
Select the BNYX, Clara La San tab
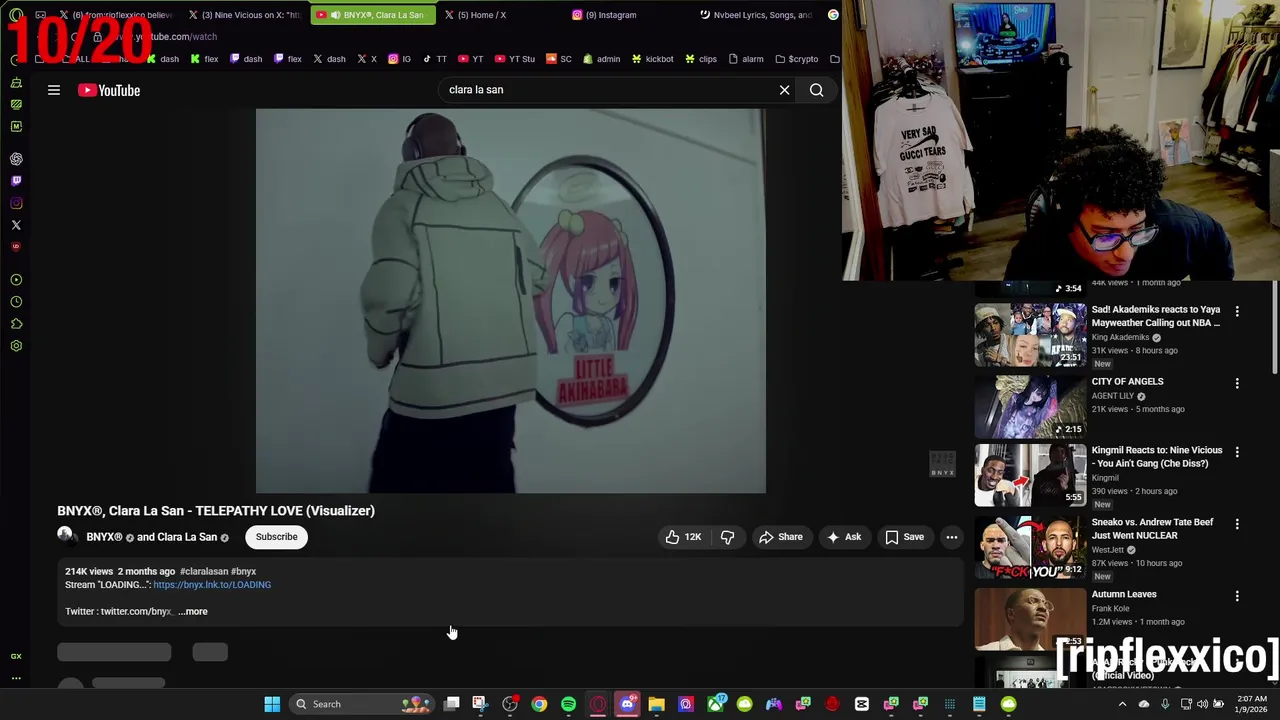(373, 15)
